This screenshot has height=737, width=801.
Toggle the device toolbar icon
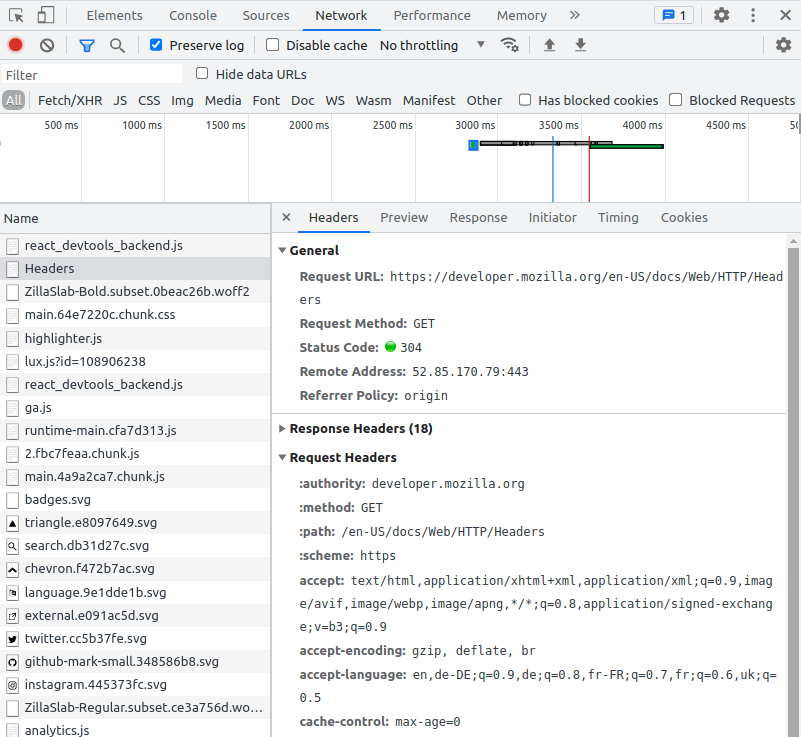pos(46,15)
